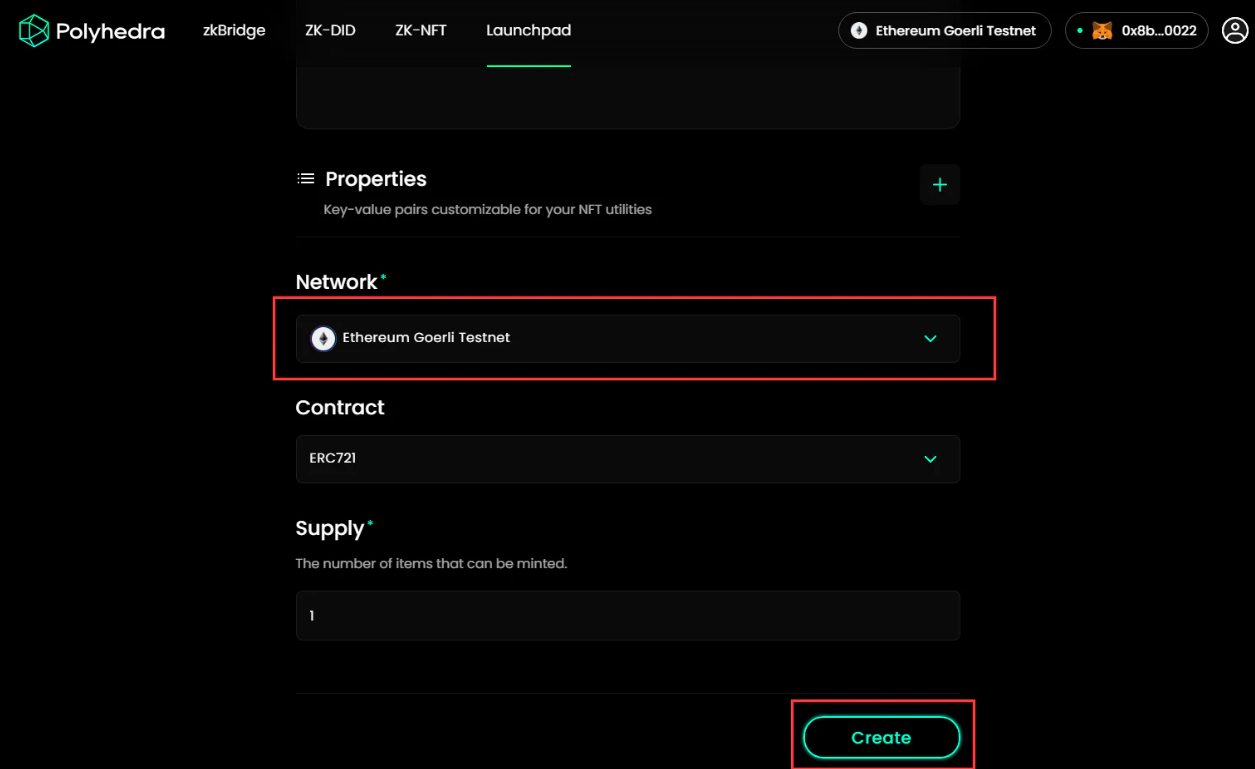Open the zkBridge tab

(x=234, y=31)
